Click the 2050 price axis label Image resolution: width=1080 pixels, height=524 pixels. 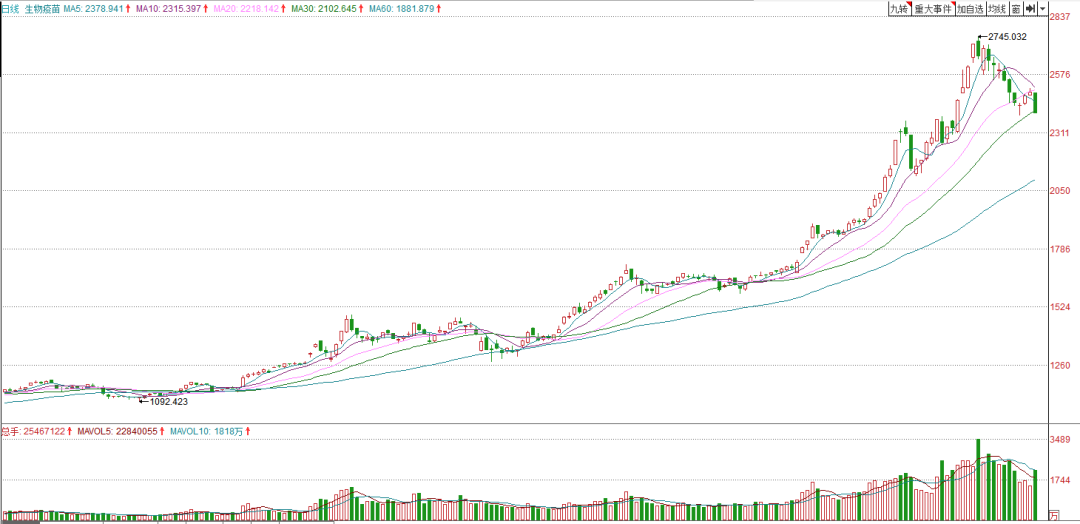click(1059, 190)
